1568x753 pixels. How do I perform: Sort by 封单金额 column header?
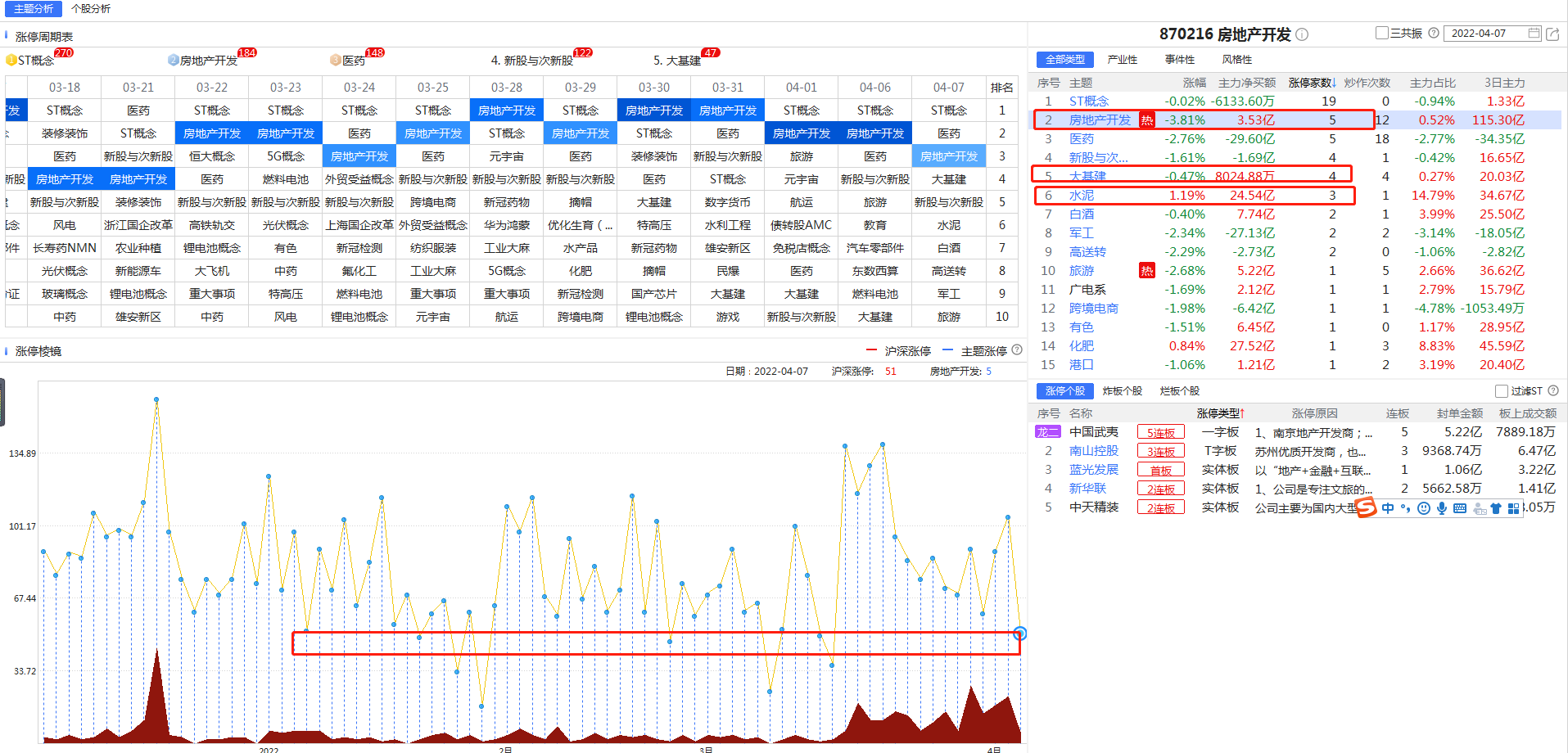click(1459, 413)
